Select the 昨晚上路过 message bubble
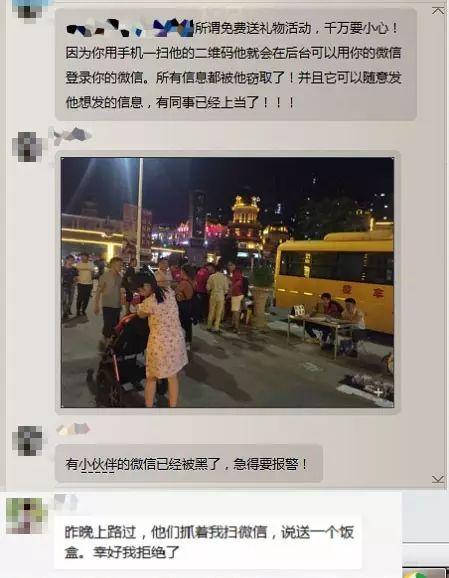Screen dimensions: 449x578 click(208, 542)
